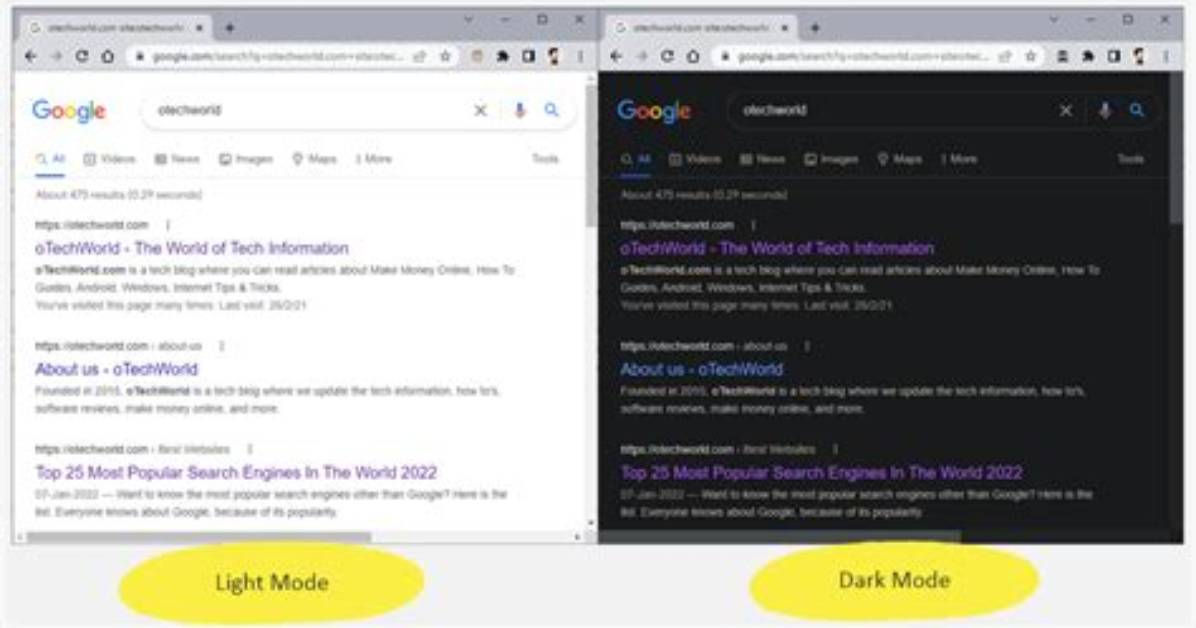Click back arrow in dark mode browser
1196x628 pixels.
(616, 56)
